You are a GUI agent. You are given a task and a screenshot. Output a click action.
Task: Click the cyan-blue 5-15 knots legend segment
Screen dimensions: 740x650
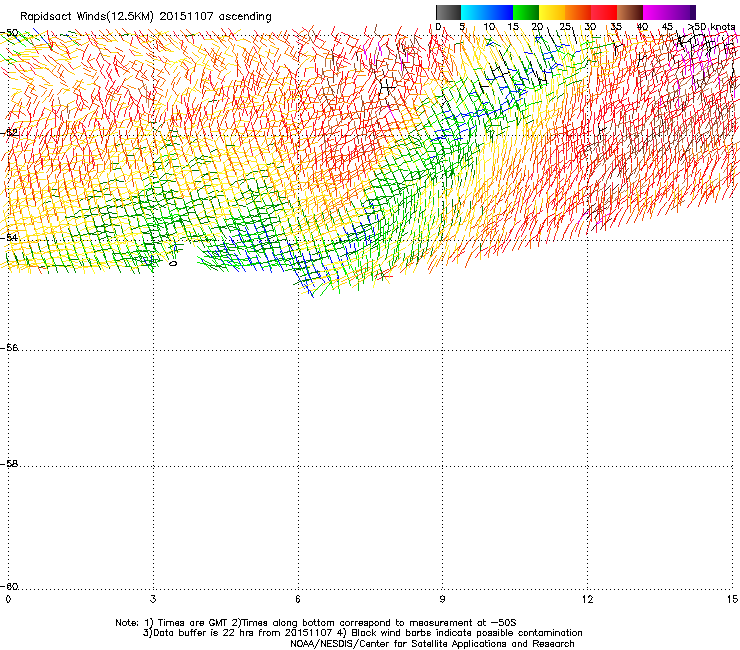[x=487, y=12]
